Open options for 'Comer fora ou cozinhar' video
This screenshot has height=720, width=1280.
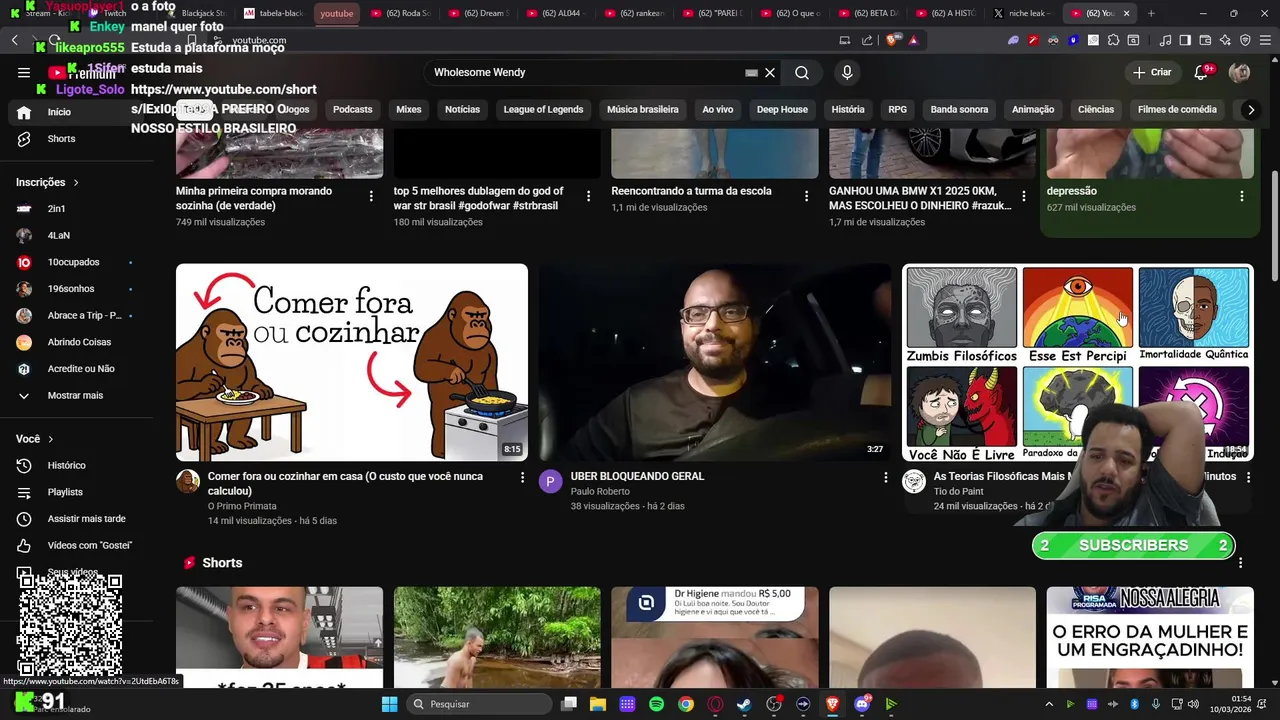pos(522,478)
